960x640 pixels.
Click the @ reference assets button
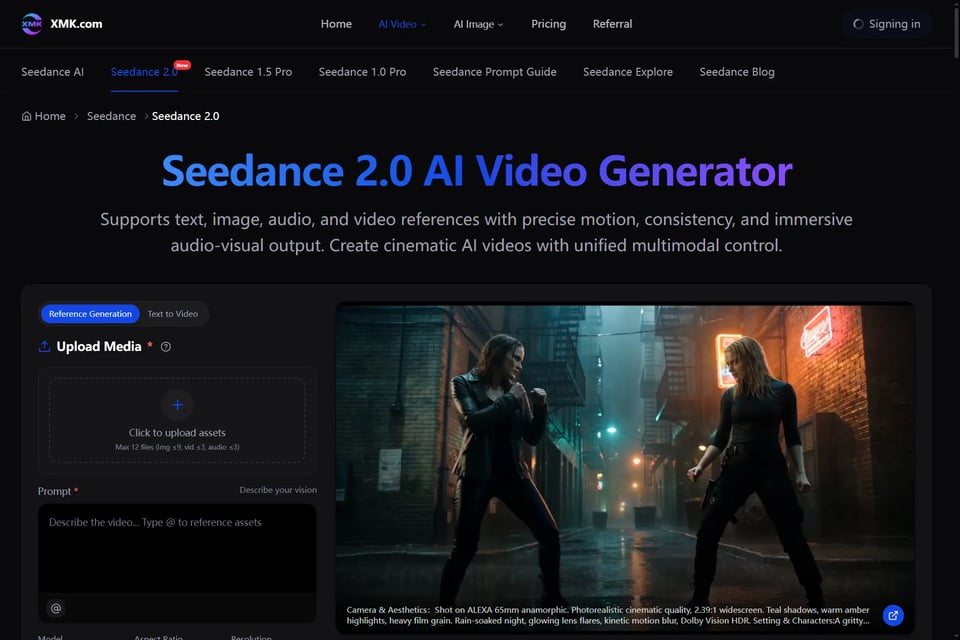click(x=56, y=608)
